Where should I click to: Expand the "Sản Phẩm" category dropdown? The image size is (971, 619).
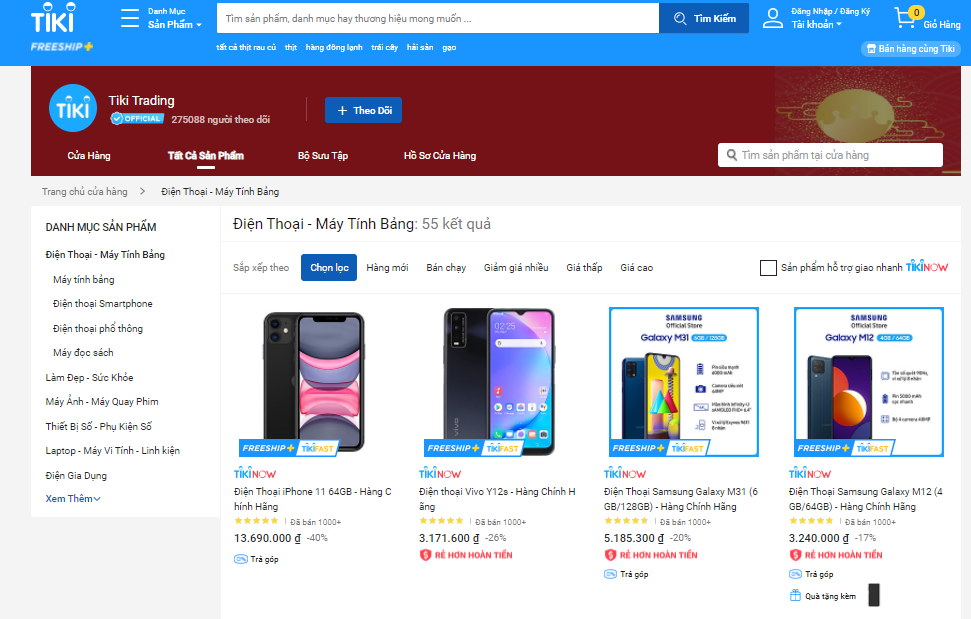point(175,24)
